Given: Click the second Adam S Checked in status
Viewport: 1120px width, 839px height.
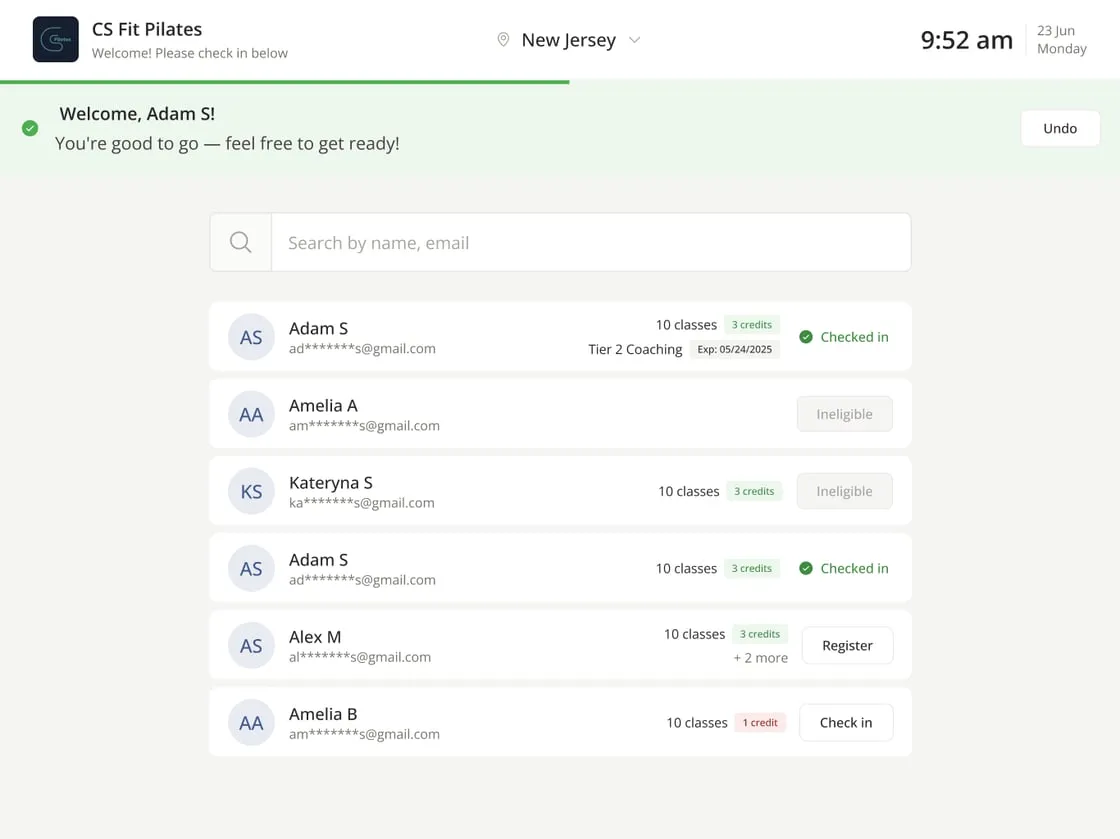Looking at the screenshot, I should 844,568.
